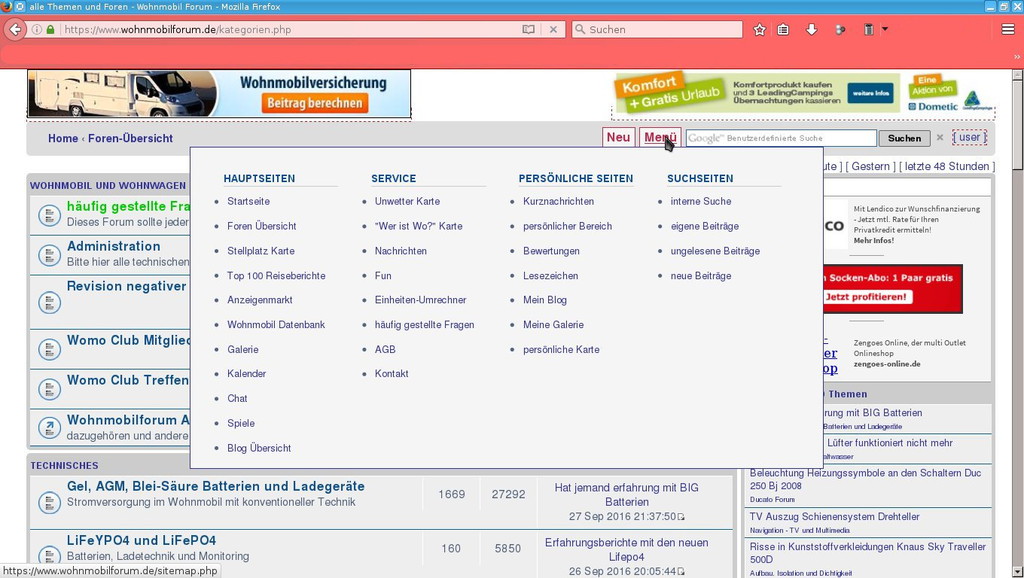
Task: Click forum icon beside Revision negativer
Action: 49,302
